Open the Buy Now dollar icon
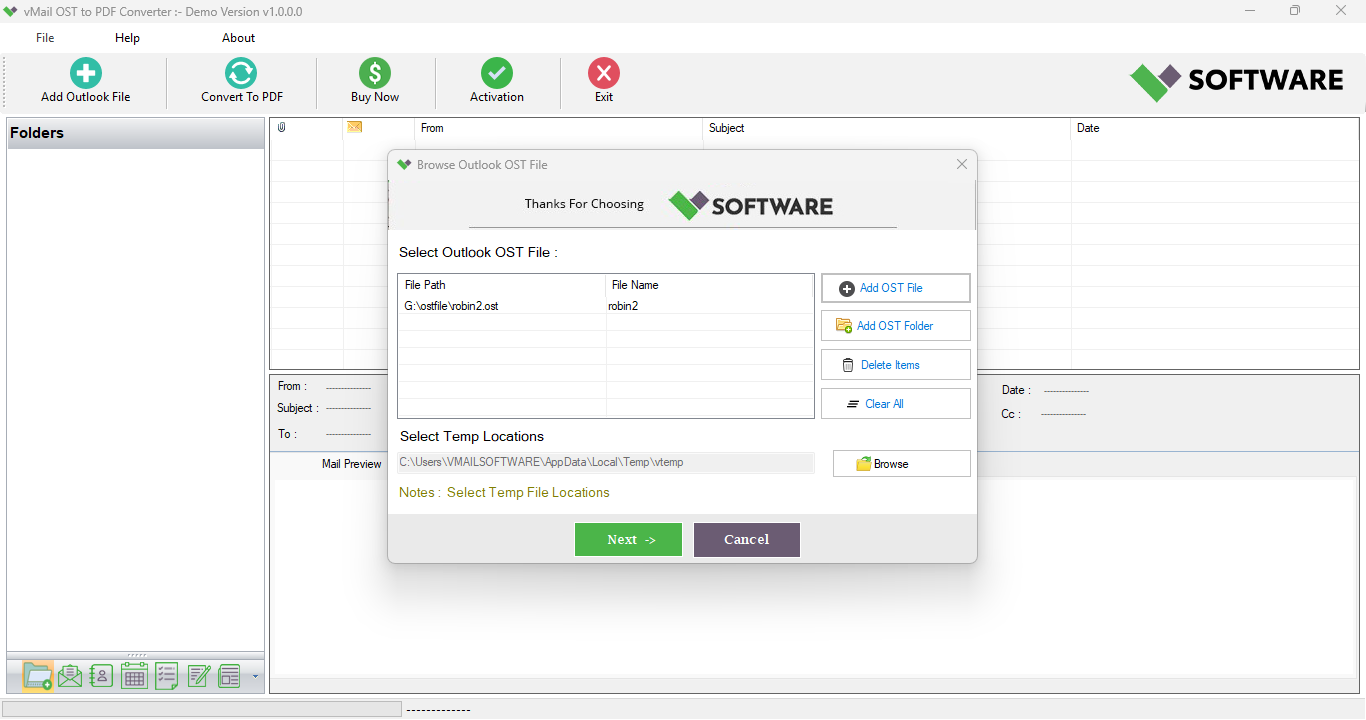 374,80
